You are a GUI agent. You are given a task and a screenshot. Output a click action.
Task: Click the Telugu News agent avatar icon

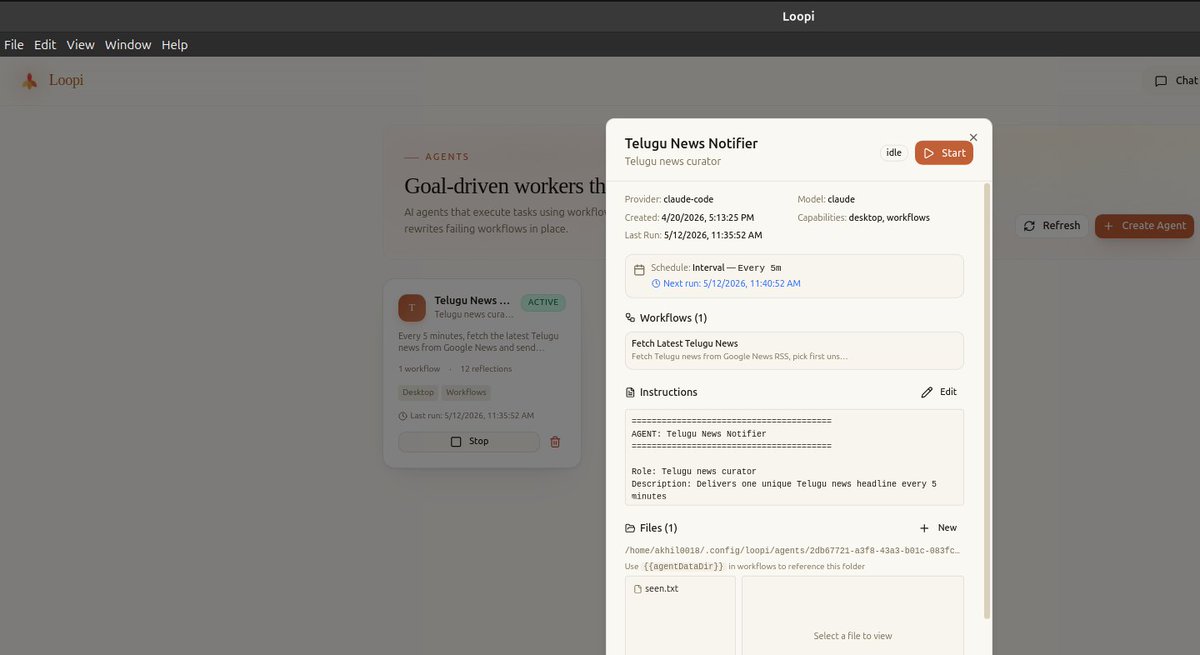coord(412,307)
